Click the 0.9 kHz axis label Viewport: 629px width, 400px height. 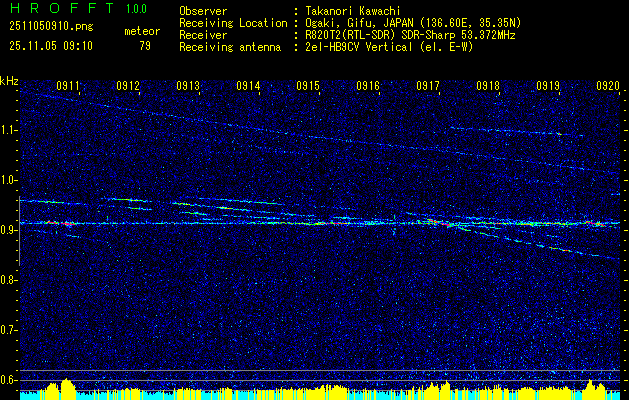(x=9, y=230)
